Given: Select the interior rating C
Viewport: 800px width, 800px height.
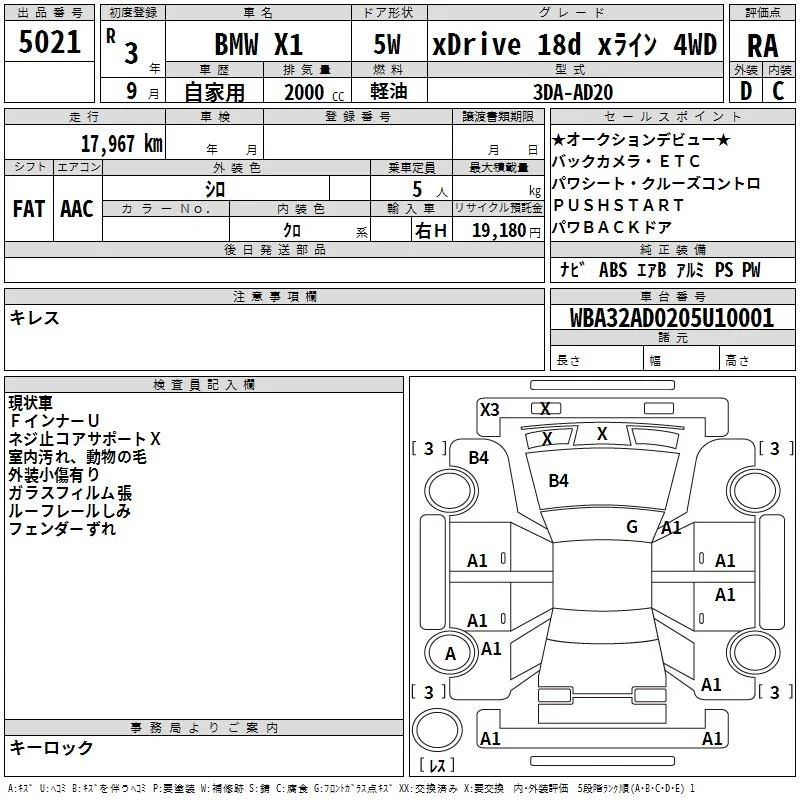Looking at the screenshot, I should pyautogui.click(x=778, y=91).
